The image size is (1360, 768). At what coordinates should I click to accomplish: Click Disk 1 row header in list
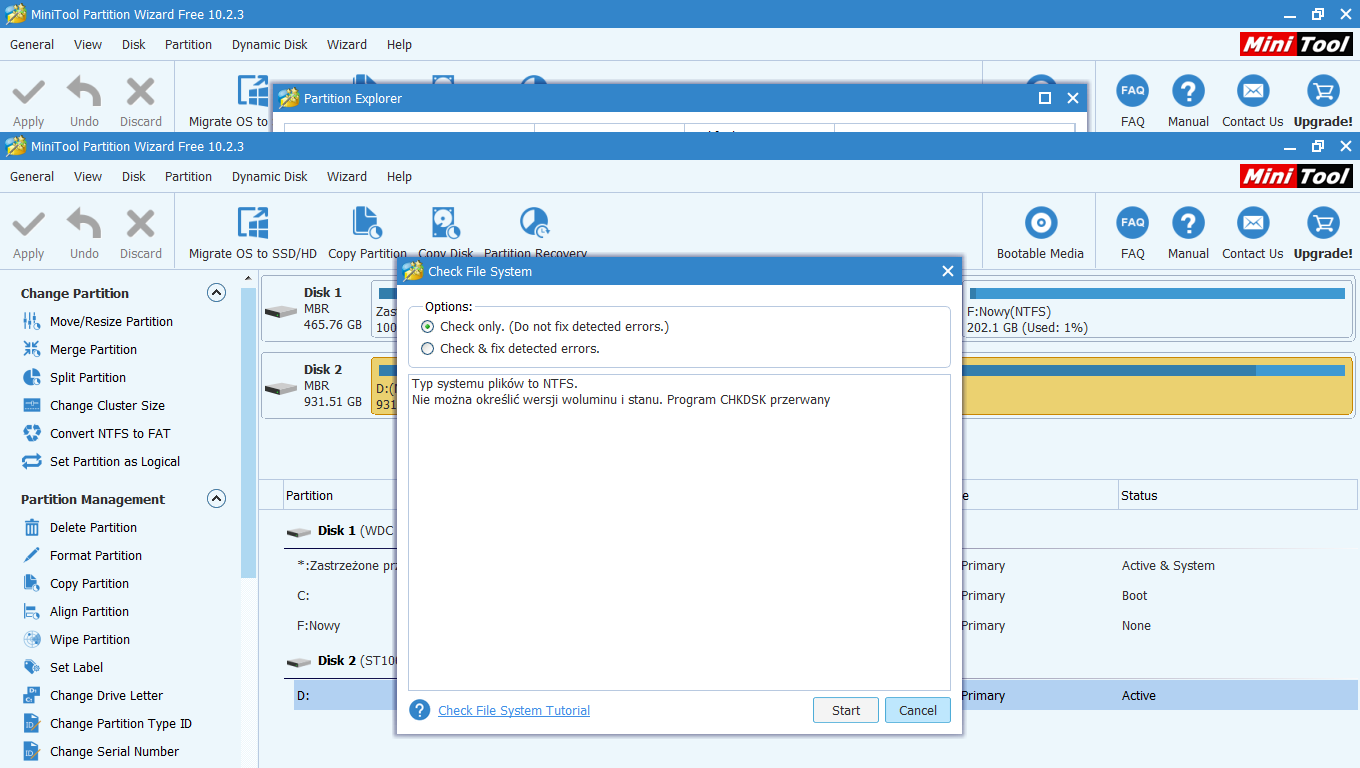point(340,530)
